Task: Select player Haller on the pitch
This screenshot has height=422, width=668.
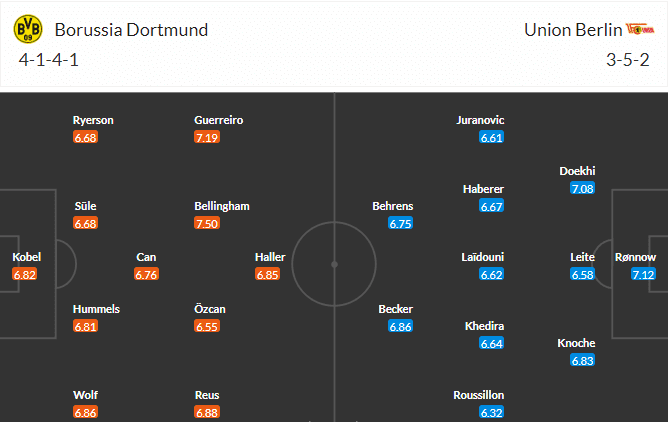Action: (270, 257)
